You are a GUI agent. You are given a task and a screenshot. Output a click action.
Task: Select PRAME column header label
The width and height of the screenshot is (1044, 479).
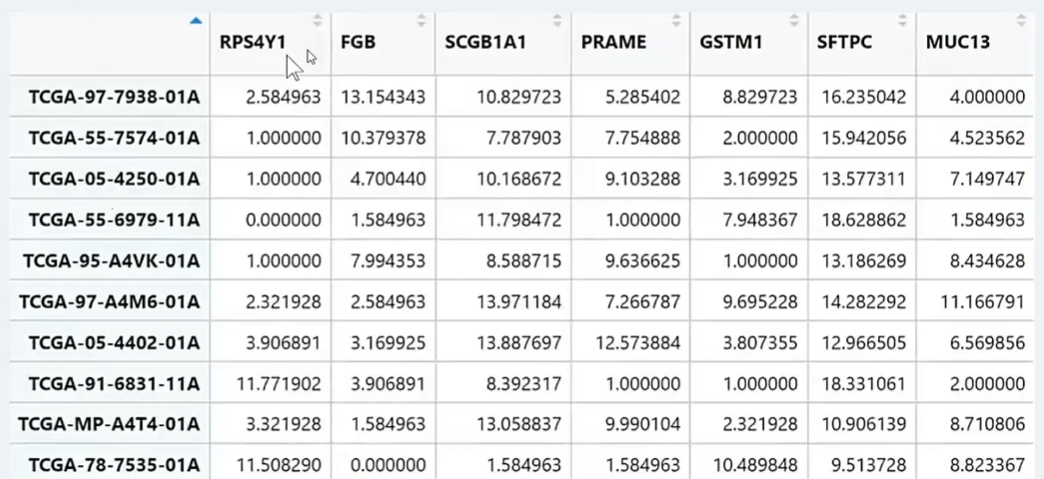click(x=613, y=42)
